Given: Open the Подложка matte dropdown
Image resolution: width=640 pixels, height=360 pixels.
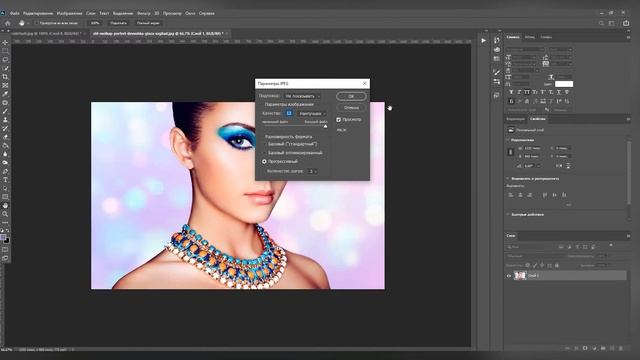Looking at the screenshot, I should click(302, 96).
